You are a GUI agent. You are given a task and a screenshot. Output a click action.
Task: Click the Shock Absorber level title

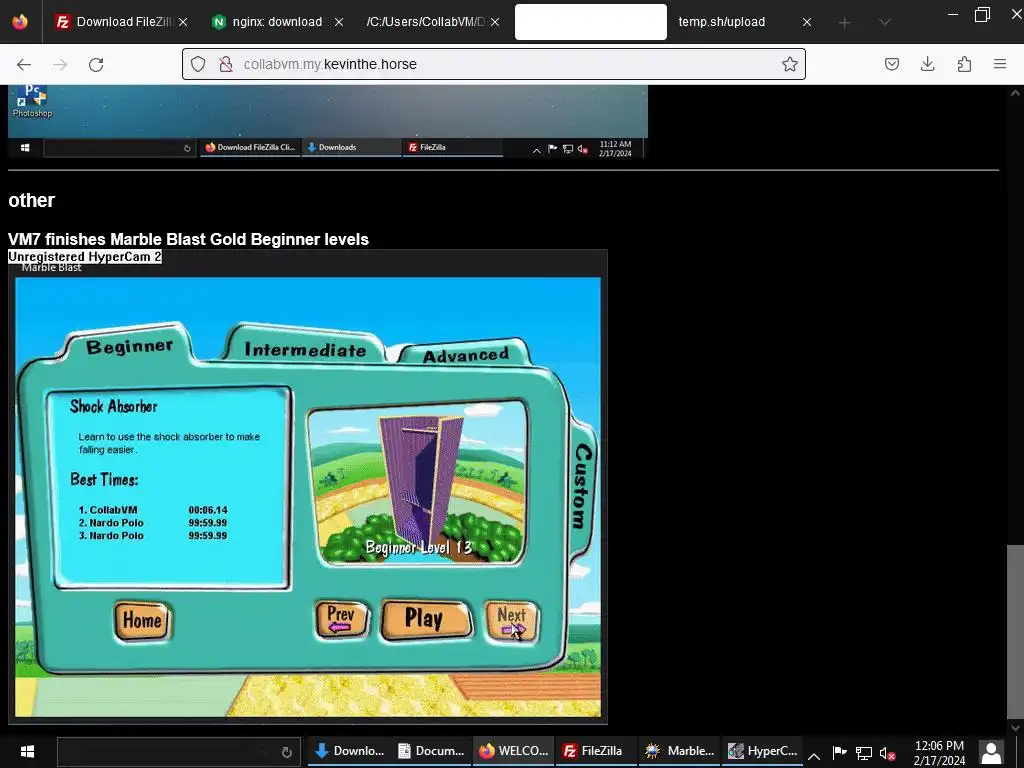(x=114, y=406)
